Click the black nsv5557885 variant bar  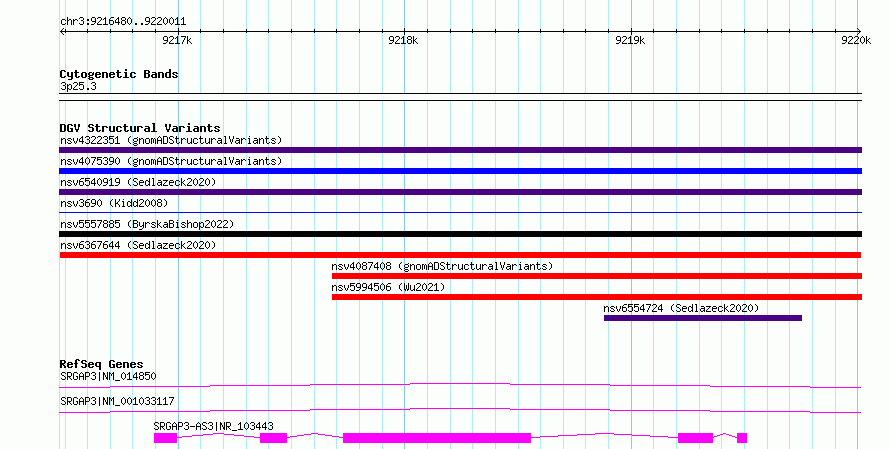click(x=460, y=234)
